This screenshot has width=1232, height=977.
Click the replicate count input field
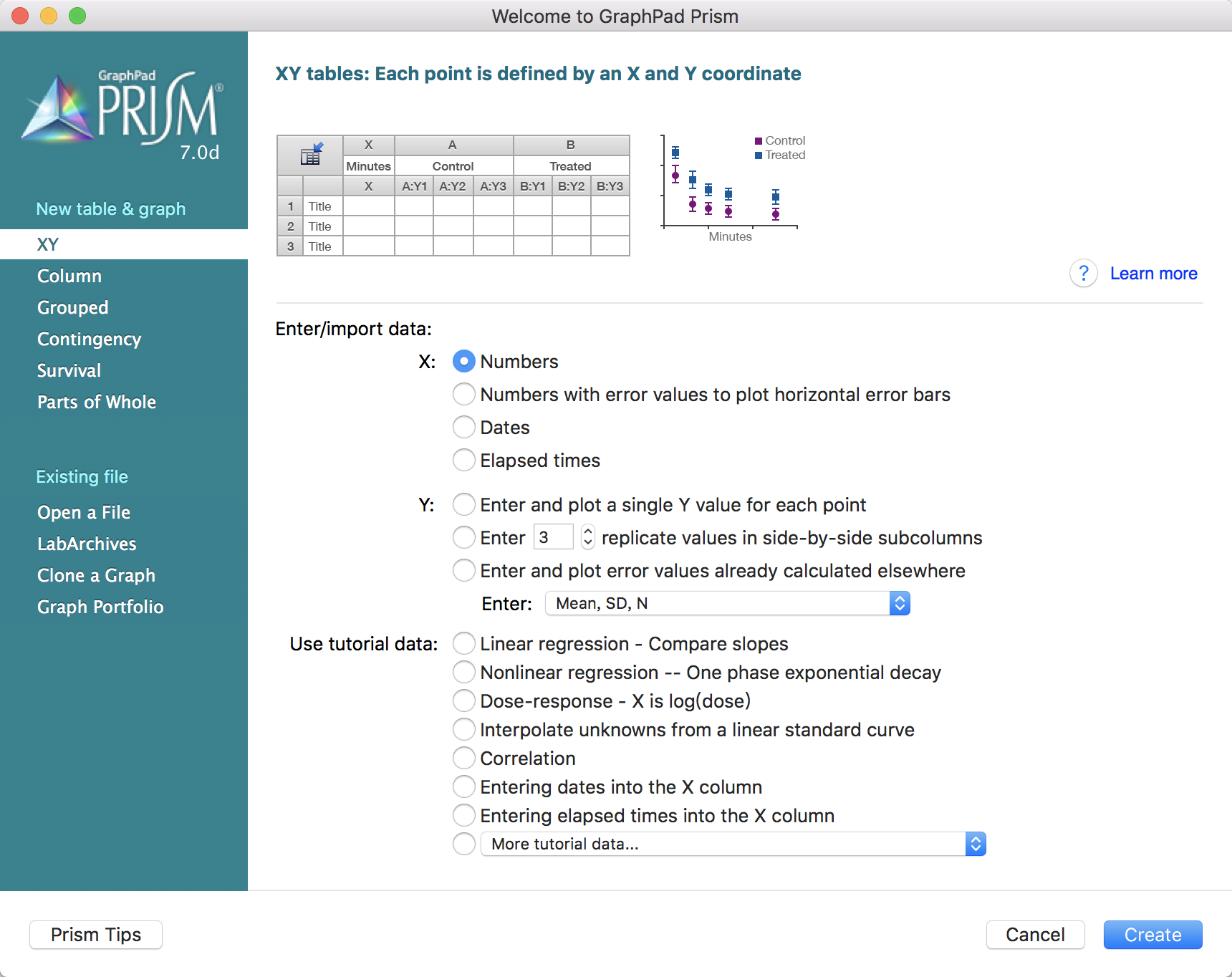click(554, 537)
